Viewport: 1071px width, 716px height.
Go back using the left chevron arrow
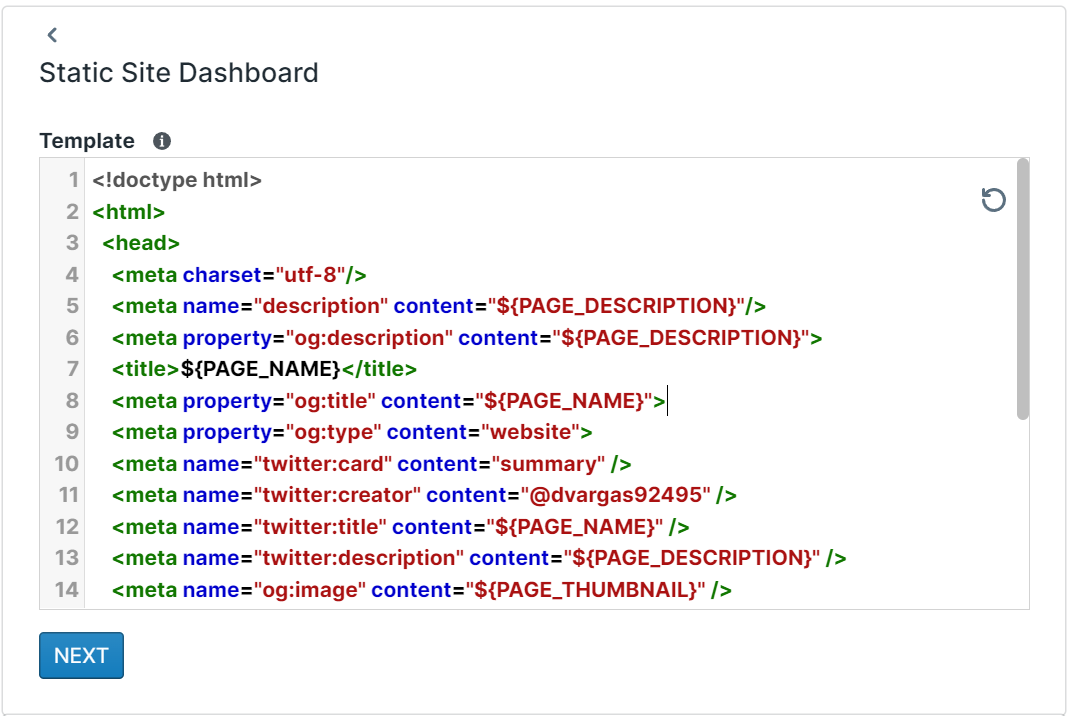52,35
